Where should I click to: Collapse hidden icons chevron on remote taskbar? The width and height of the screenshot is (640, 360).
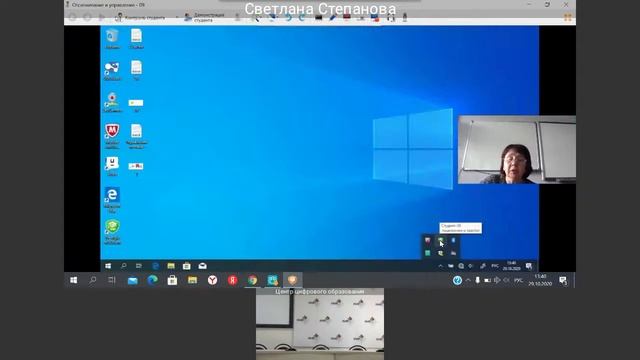click(440, 266)
